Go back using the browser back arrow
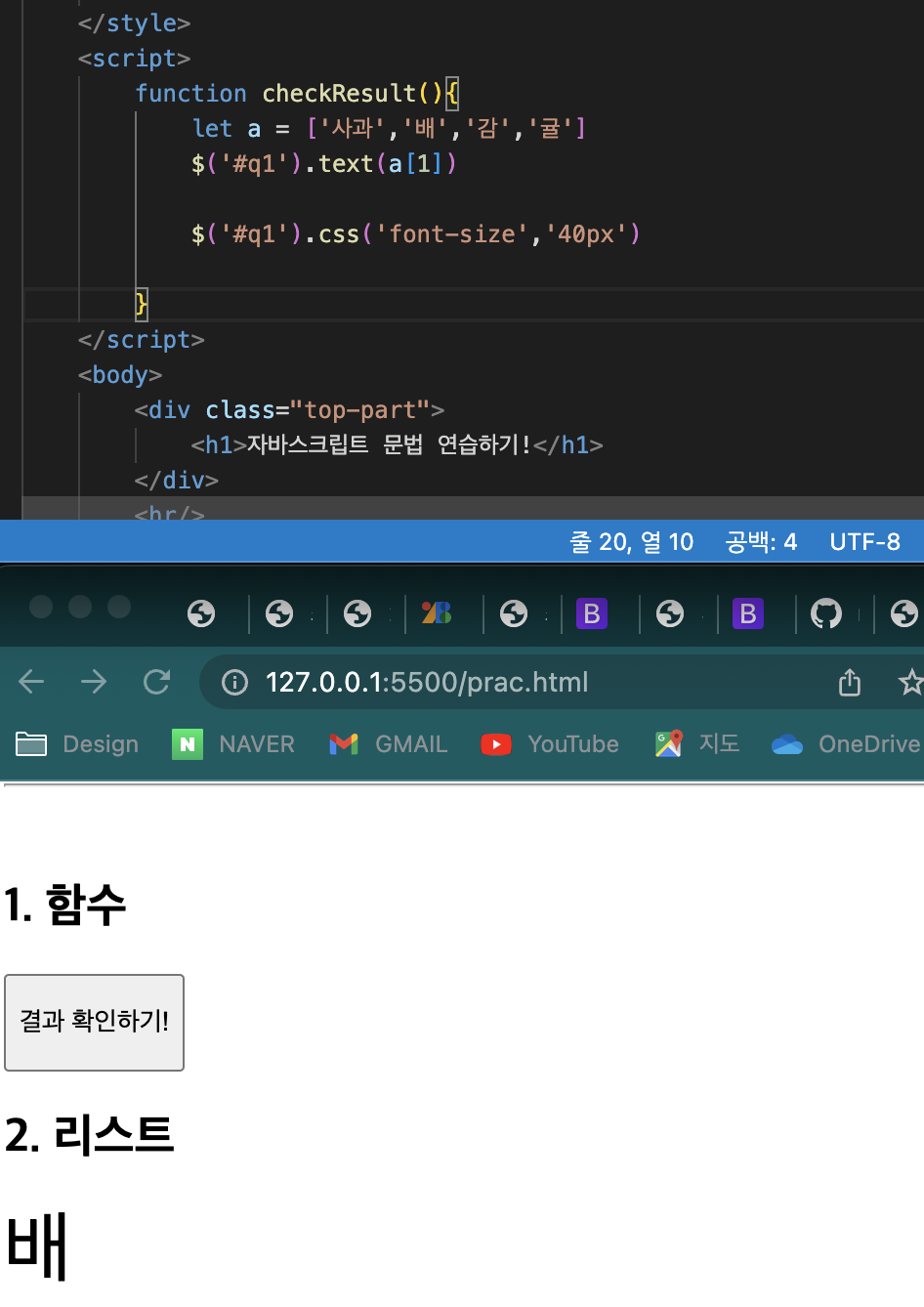Viewport: 924px width, 1307px height. point(31,682)
